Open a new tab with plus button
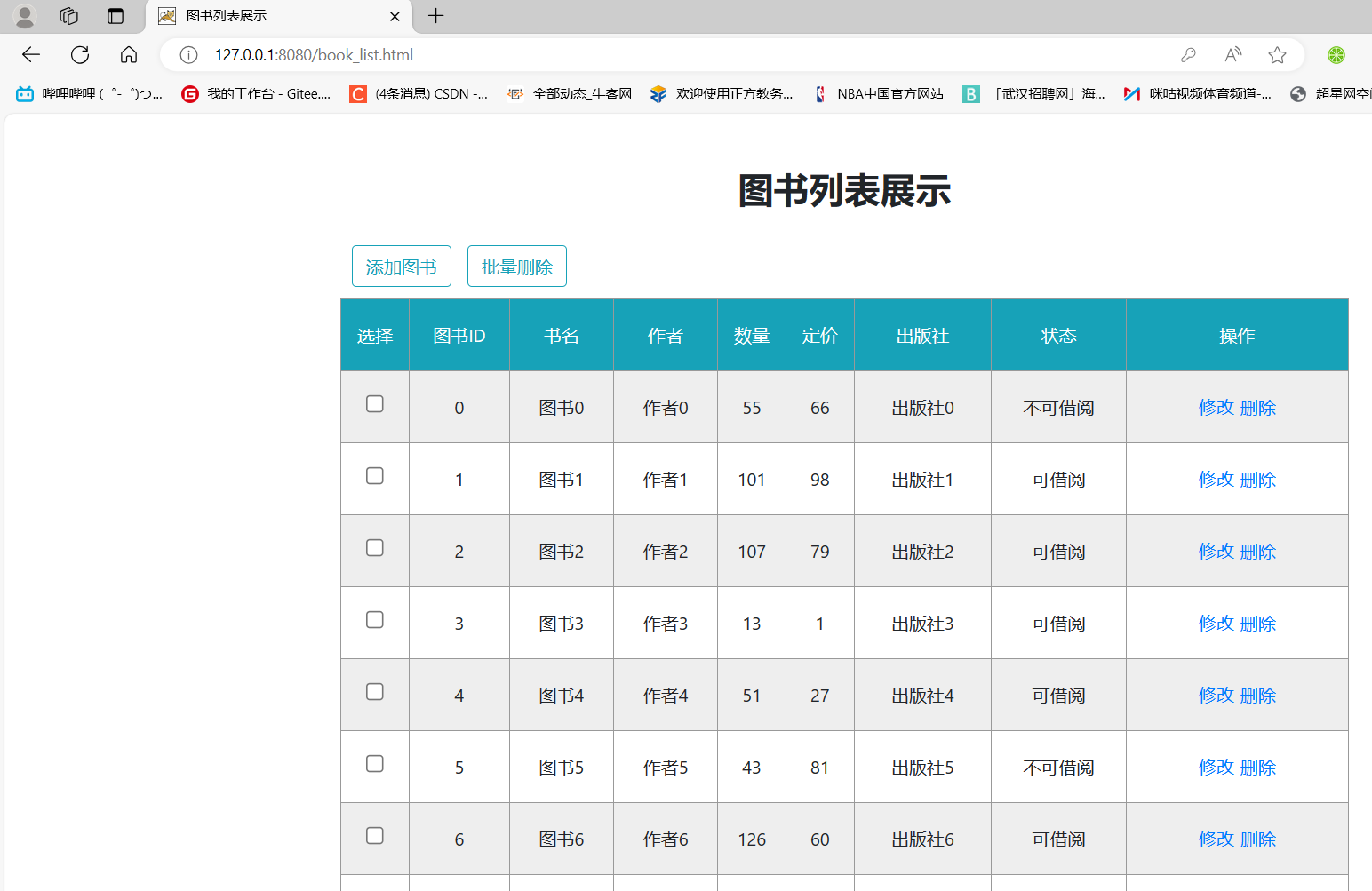The width and height of the screenshot is (1372, 891). coord(436,16)
